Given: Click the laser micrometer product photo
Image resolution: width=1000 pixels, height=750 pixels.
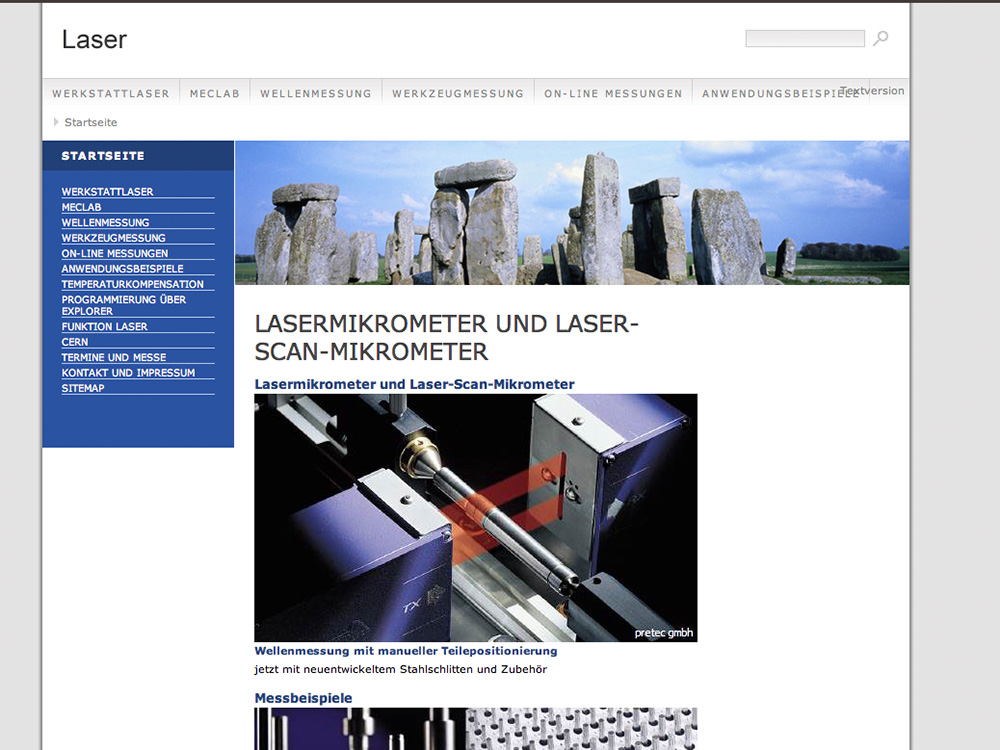Looking at the screenshot, I should 475,517.
